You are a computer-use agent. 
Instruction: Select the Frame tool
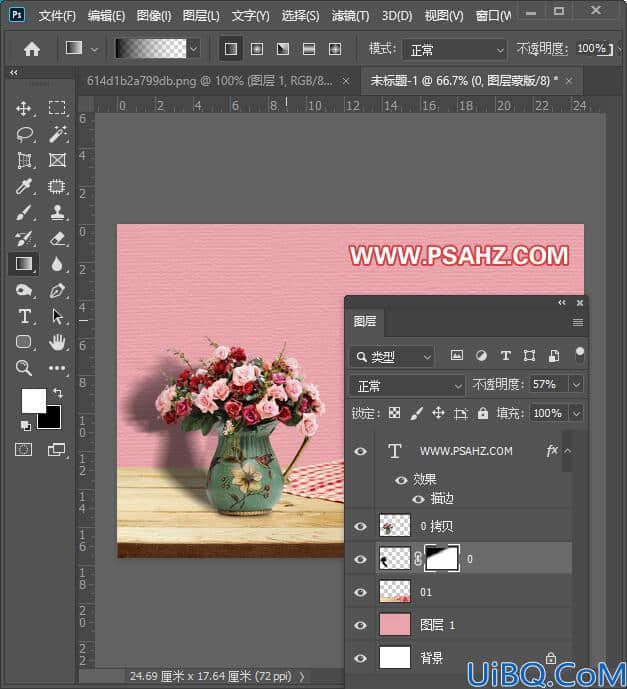pos(58,160)
